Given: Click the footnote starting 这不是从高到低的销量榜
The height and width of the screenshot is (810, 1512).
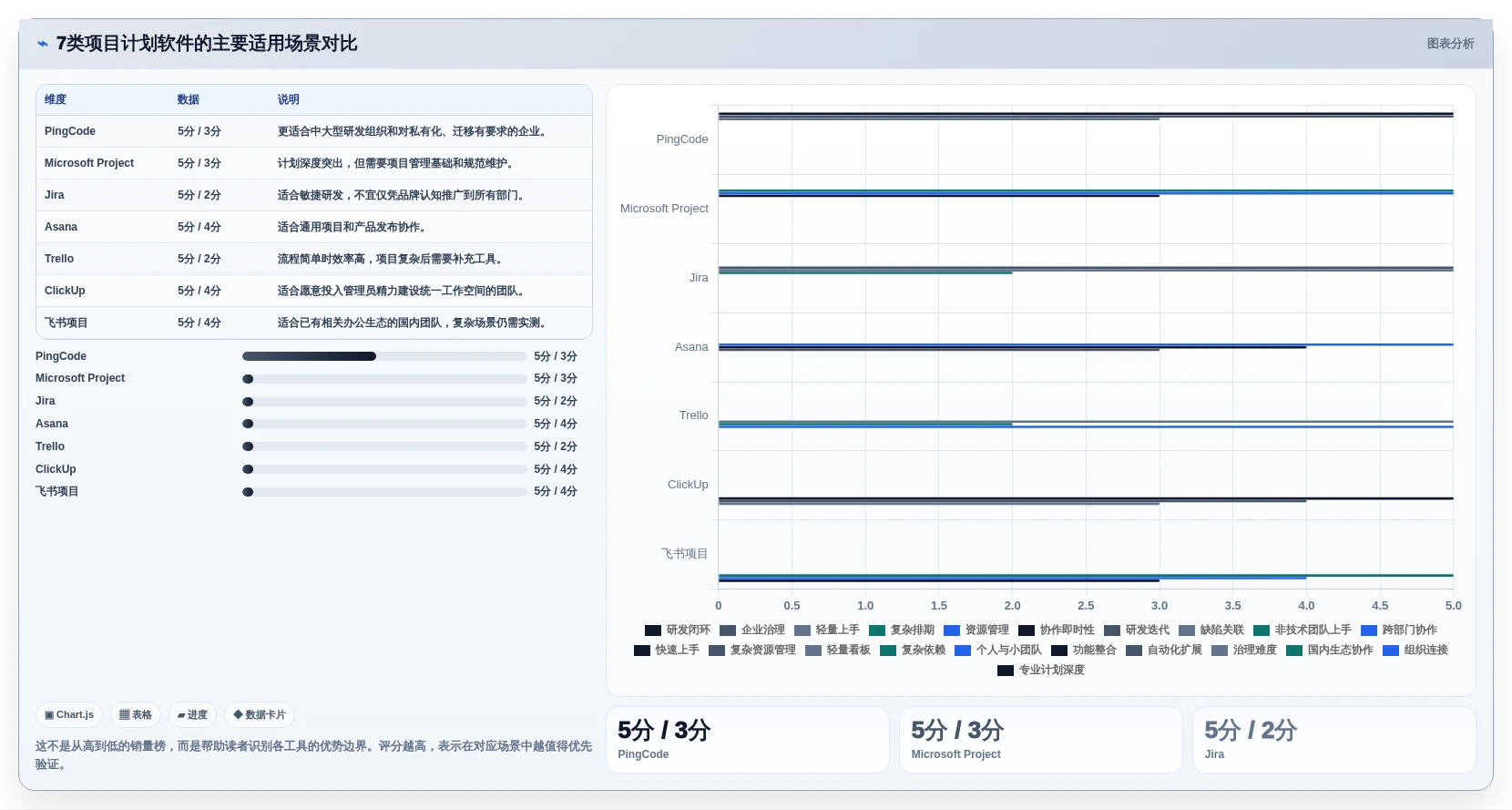Looking at the screenshot, I should (x=313, y=755).
